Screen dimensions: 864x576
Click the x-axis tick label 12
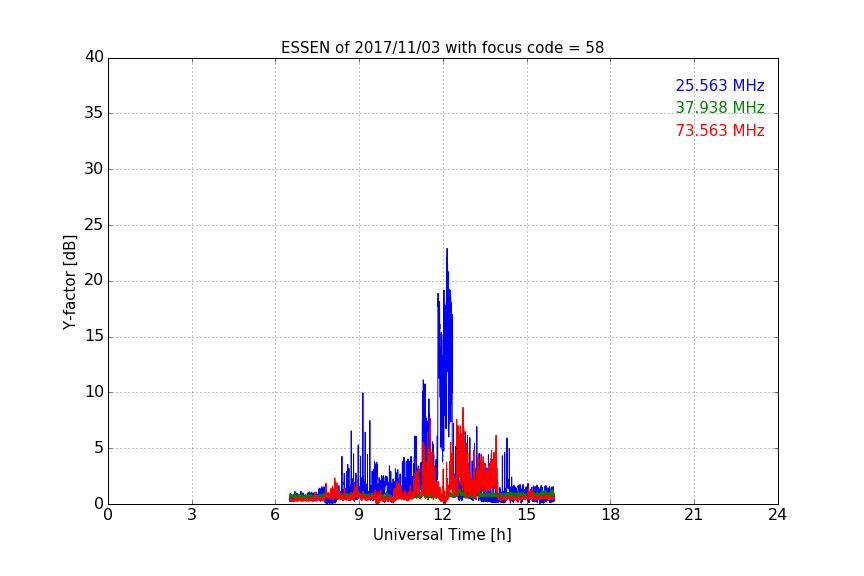point(443,515)
